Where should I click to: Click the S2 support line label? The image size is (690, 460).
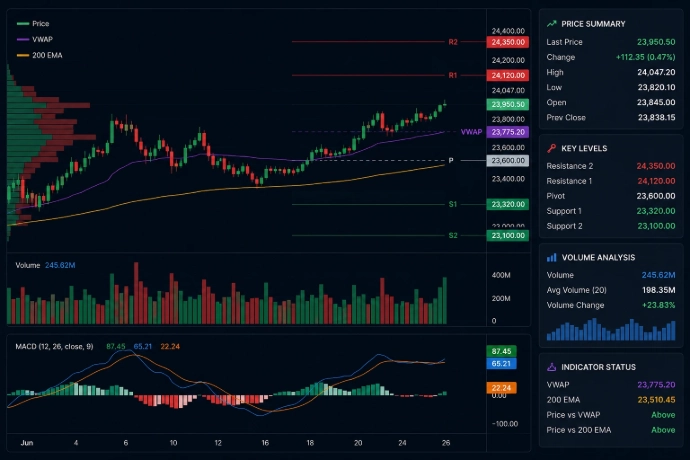(x=453, y=236)
